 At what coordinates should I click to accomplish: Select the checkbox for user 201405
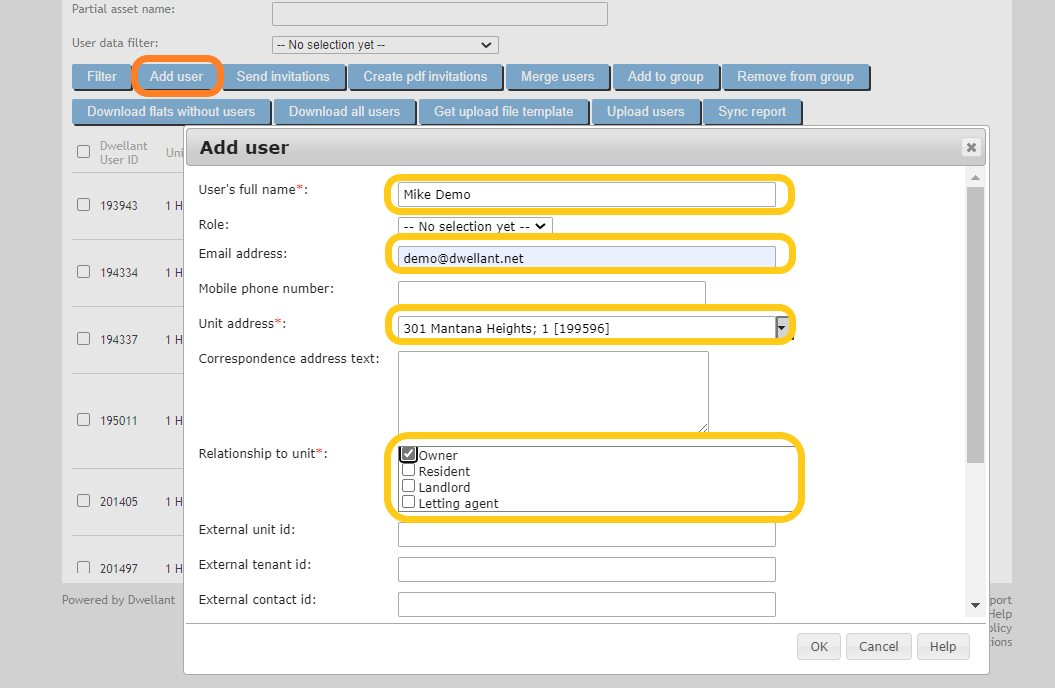click(x=83, y=502)
